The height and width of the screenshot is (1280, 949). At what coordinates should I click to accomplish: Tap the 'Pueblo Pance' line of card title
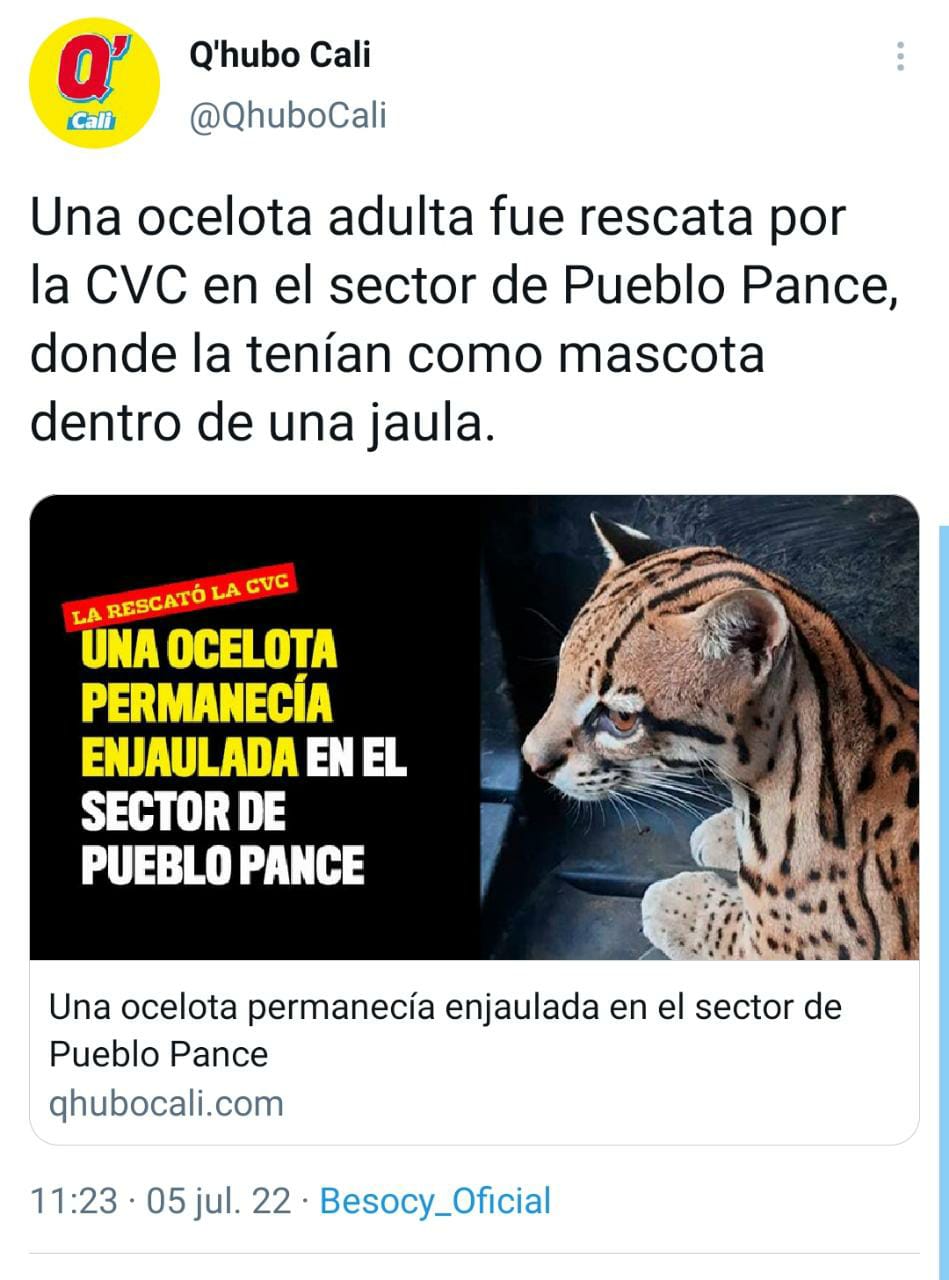158,1054
